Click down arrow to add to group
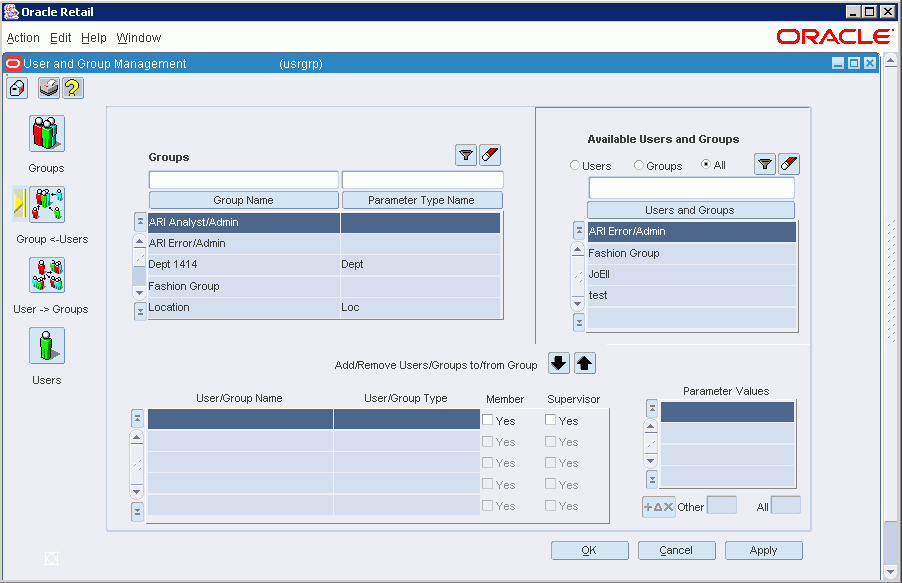 pos(559,363)
